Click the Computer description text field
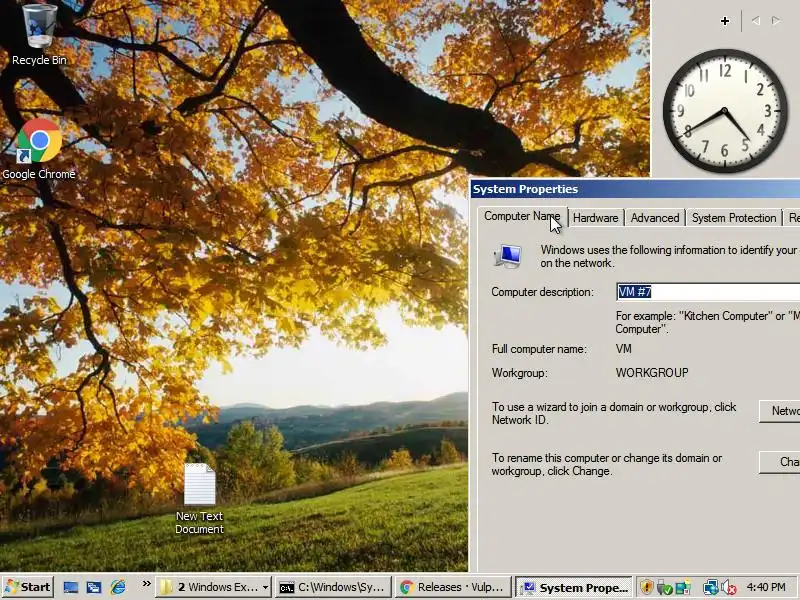Screen dimensions: 800x600 click(708, 292)
